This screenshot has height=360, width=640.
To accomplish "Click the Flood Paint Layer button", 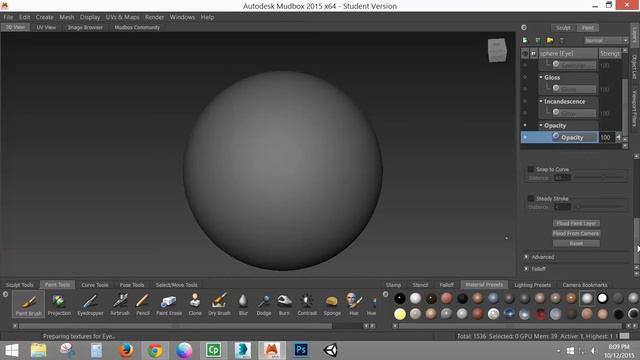I will (576, 223).
